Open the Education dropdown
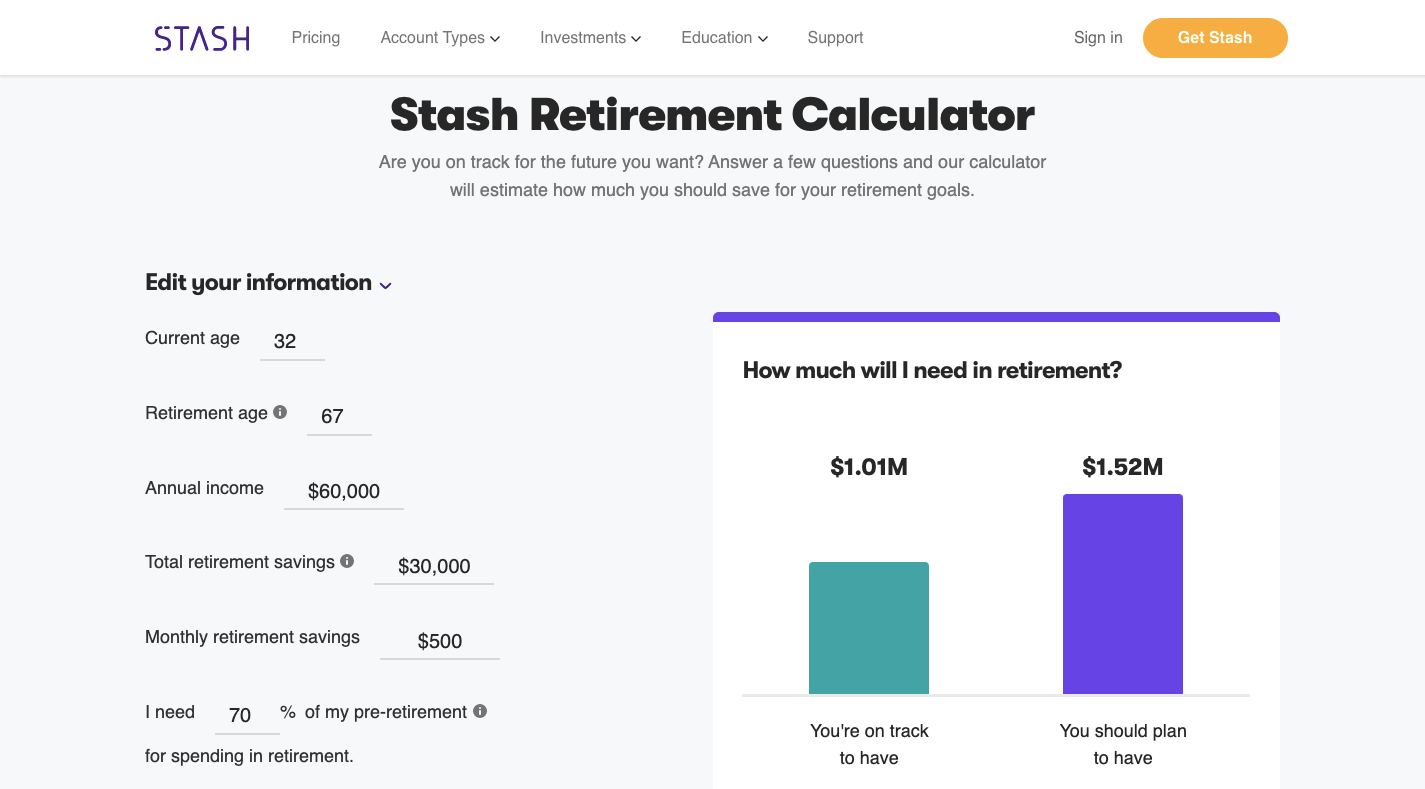The width and height of the screenshot is (1425, 789). [x=724, y=38]
